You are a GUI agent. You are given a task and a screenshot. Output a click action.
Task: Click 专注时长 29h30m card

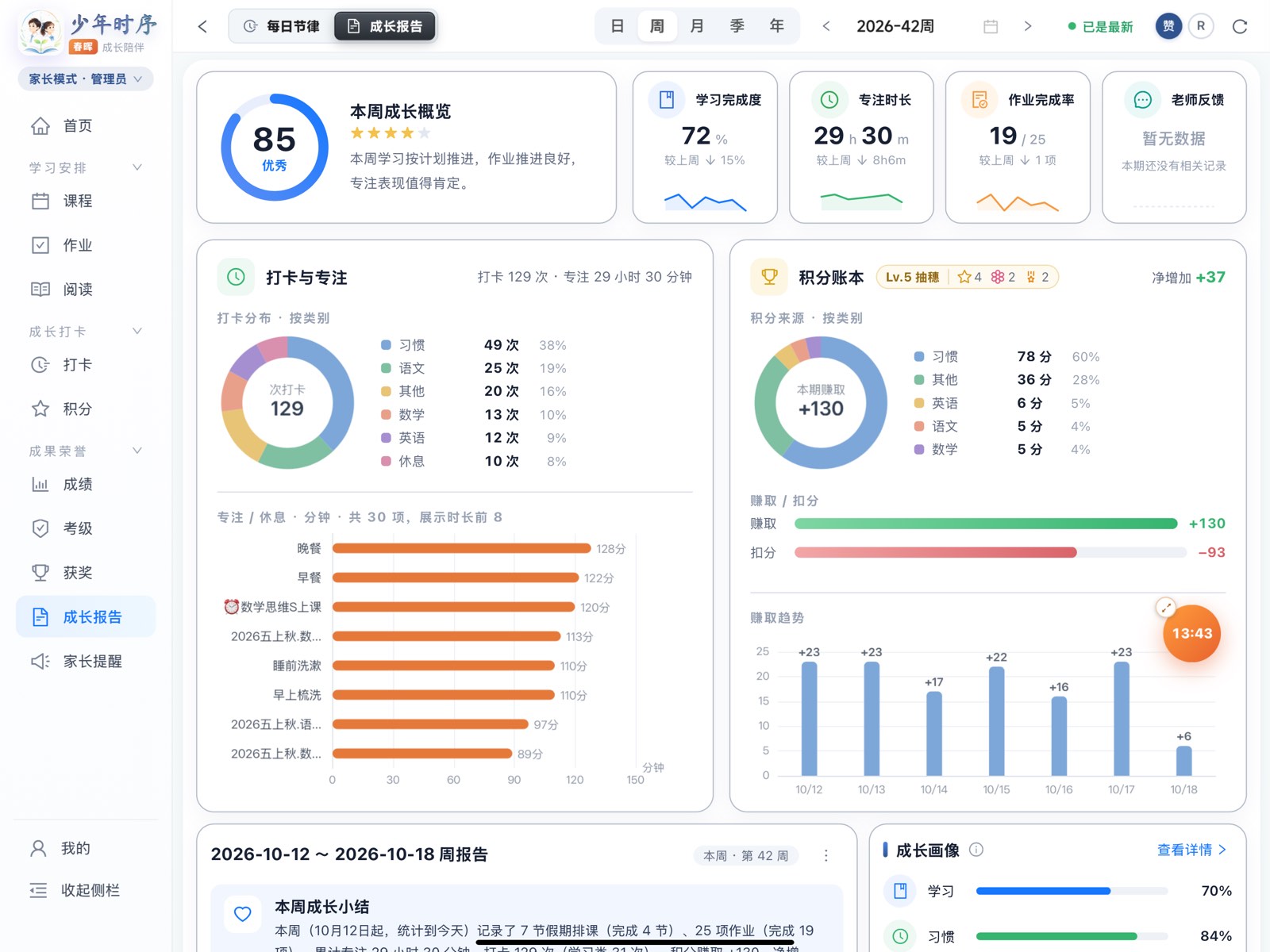coord(861,148)
